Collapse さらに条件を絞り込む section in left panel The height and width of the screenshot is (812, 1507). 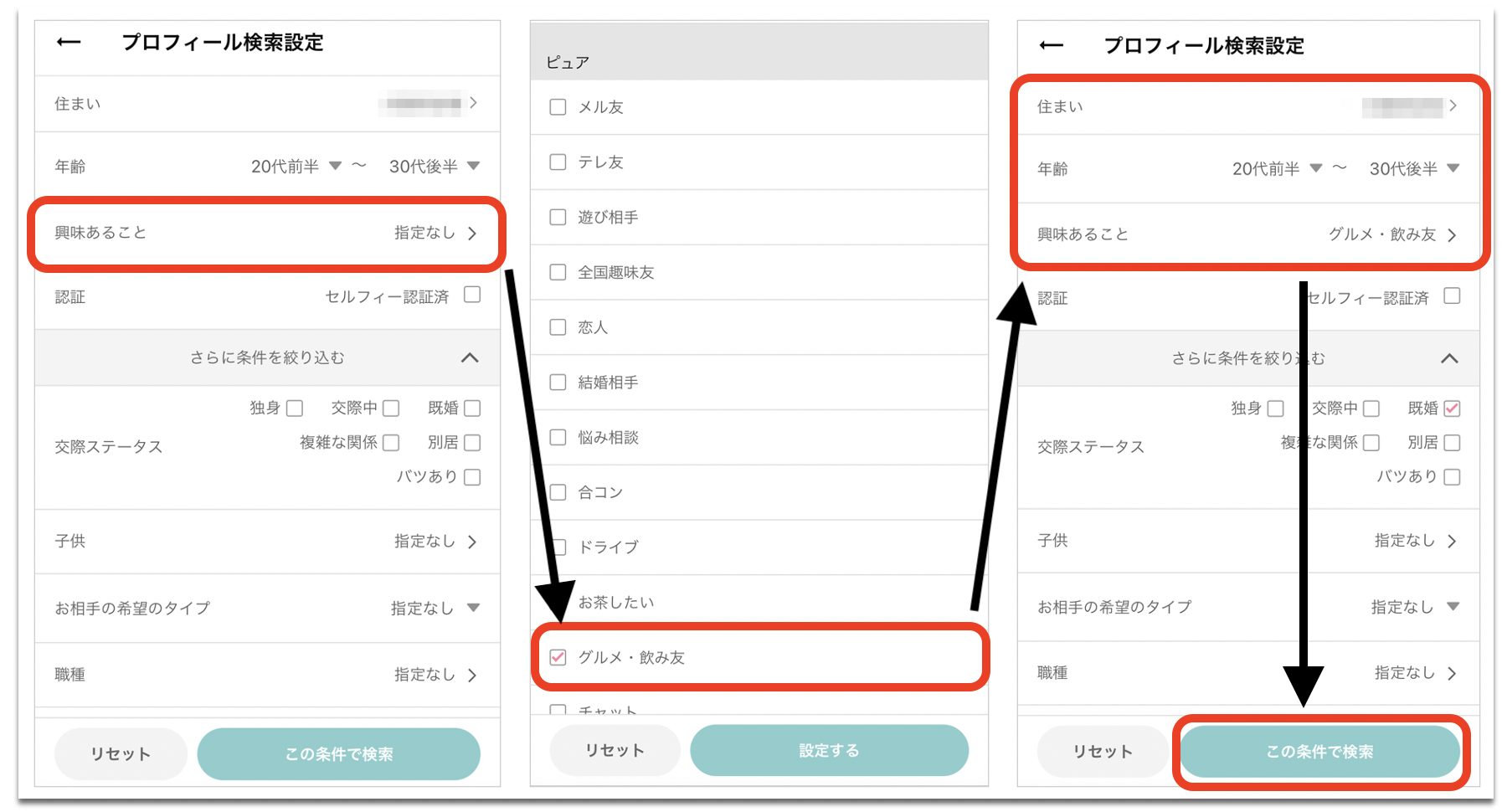470,358
